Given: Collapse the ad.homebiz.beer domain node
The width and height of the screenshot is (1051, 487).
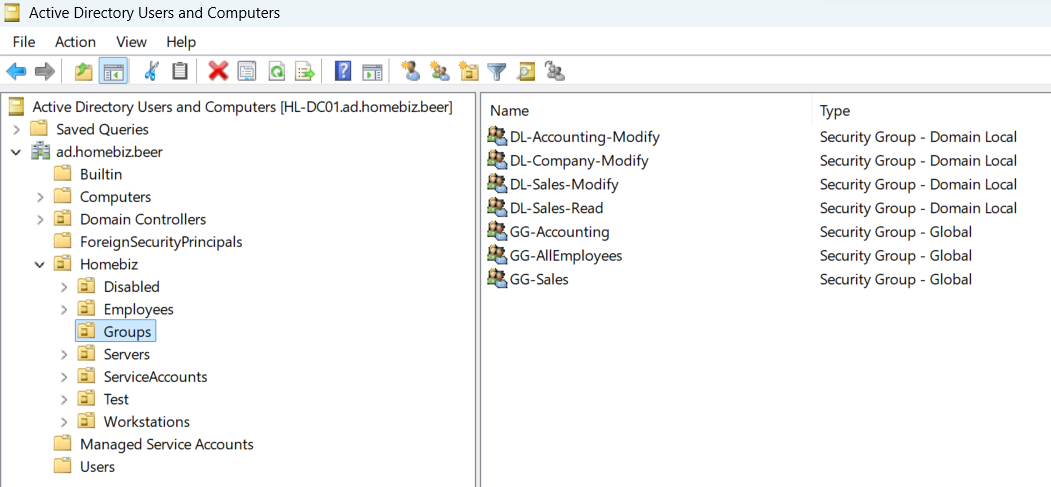Looking at the screenshot, I should click(16, 152).
